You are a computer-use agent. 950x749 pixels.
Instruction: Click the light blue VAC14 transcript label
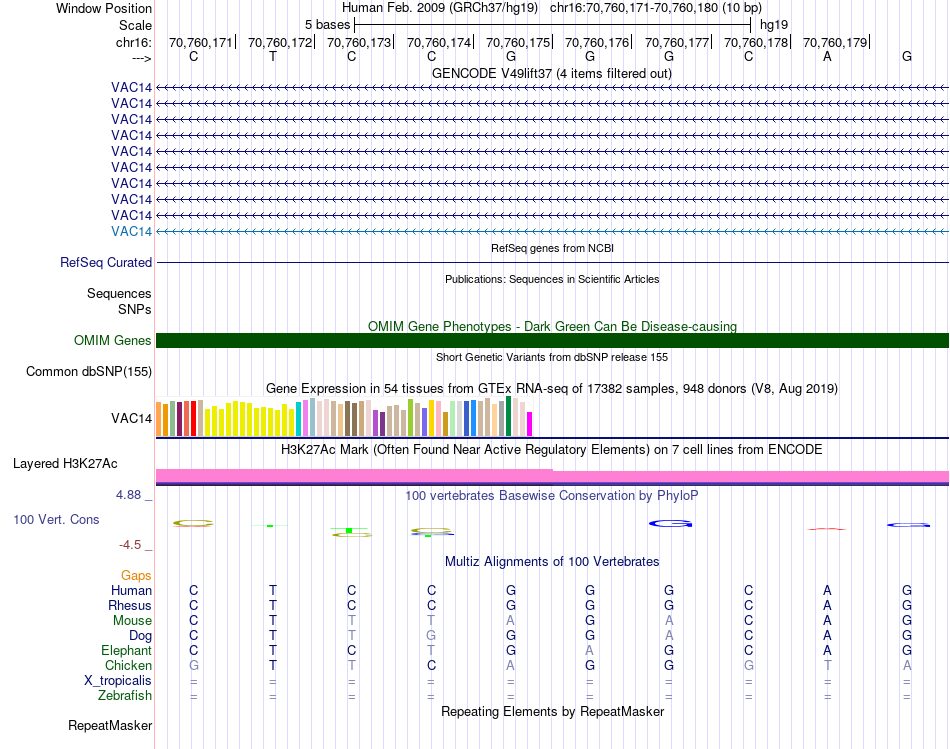[131, 231]
